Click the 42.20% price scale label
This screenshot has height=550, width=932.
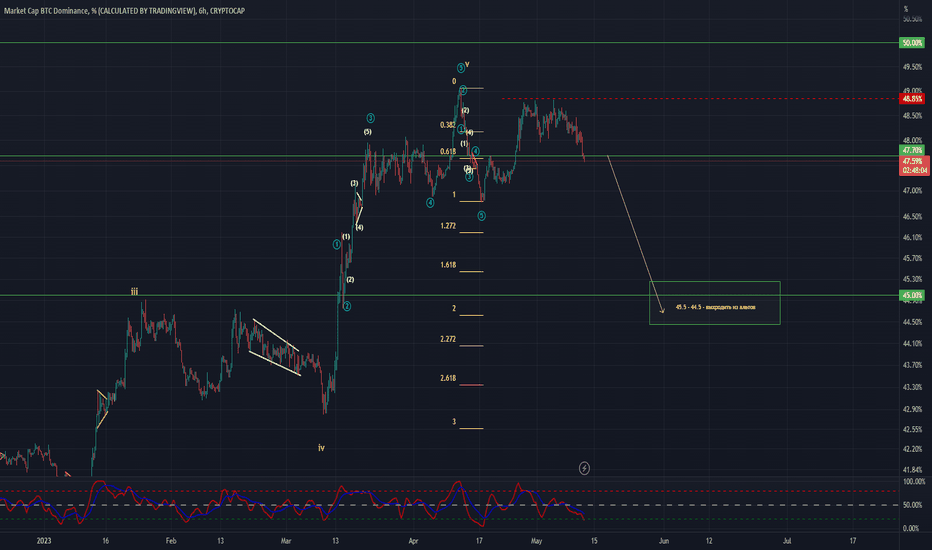tap(912, 449)
